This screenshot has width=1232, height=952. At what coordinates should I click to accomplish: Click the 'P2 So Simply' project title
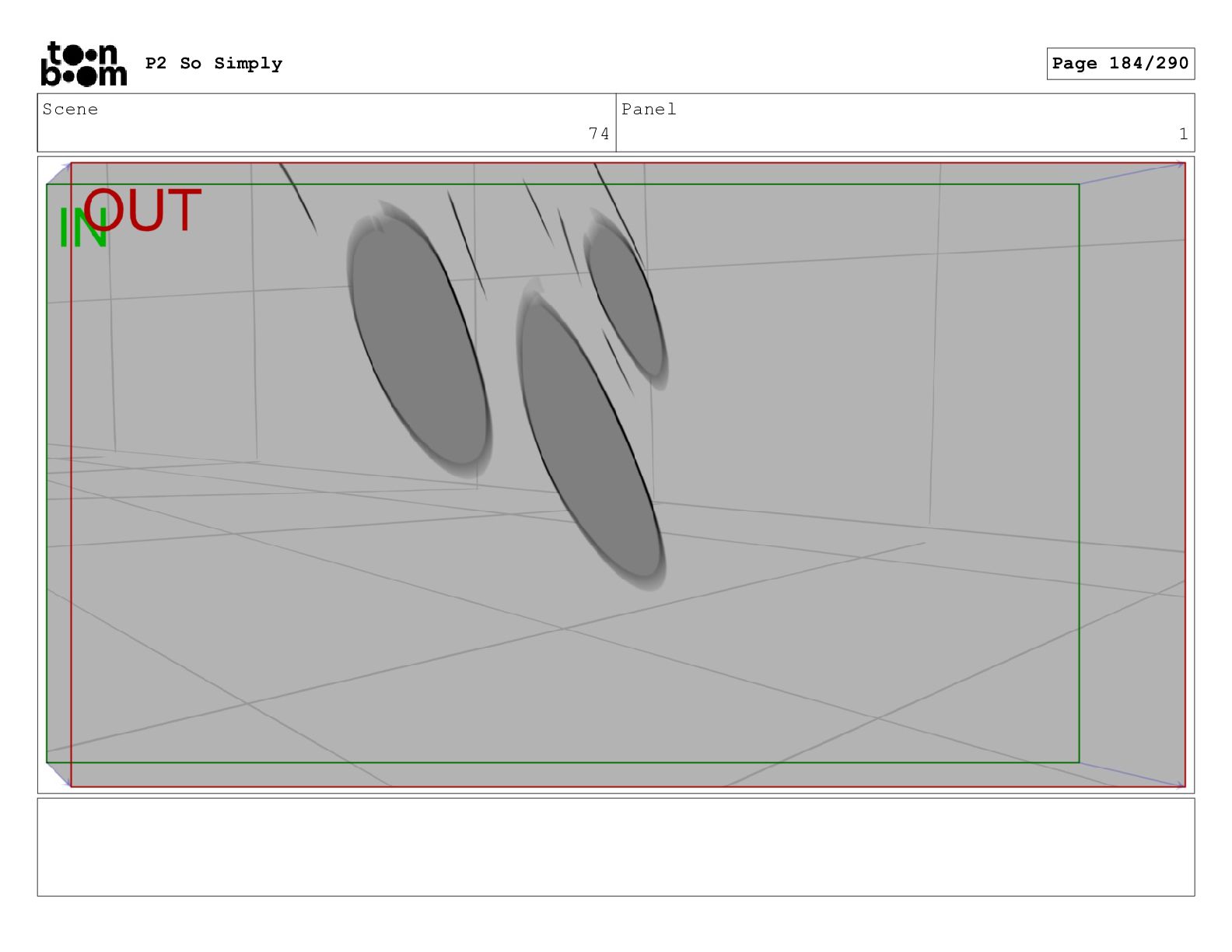pyautogui.click(x=214, y=64)
